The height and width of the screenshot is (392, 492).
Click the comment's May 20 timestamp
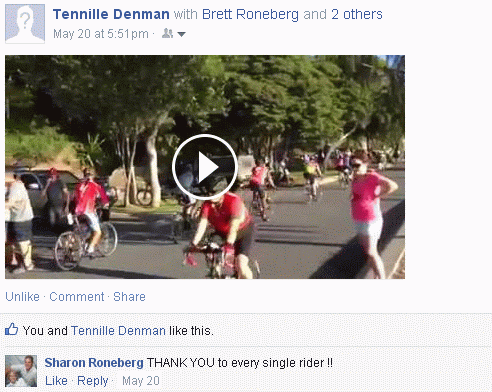(x=141, y=381)
